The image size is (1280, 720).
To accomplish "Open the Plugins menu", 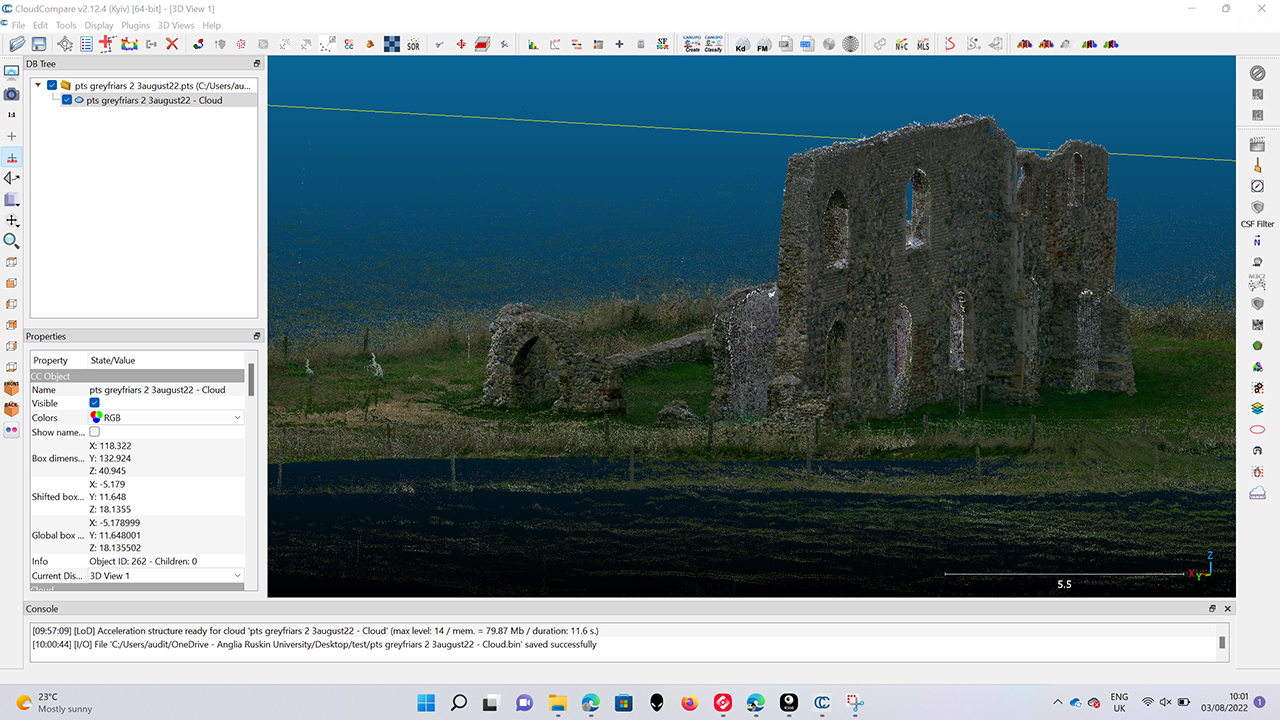I will click(x=135, y=25).
